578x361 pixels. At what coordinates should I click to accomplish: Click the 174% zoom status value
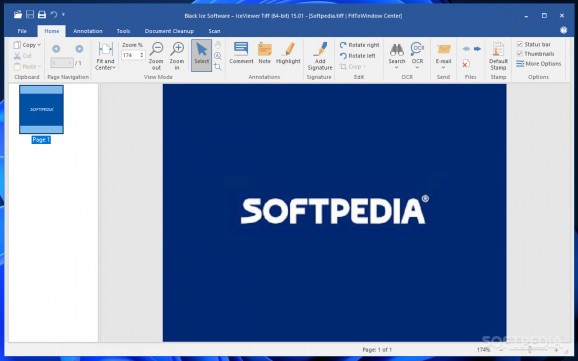coord(483,349)
